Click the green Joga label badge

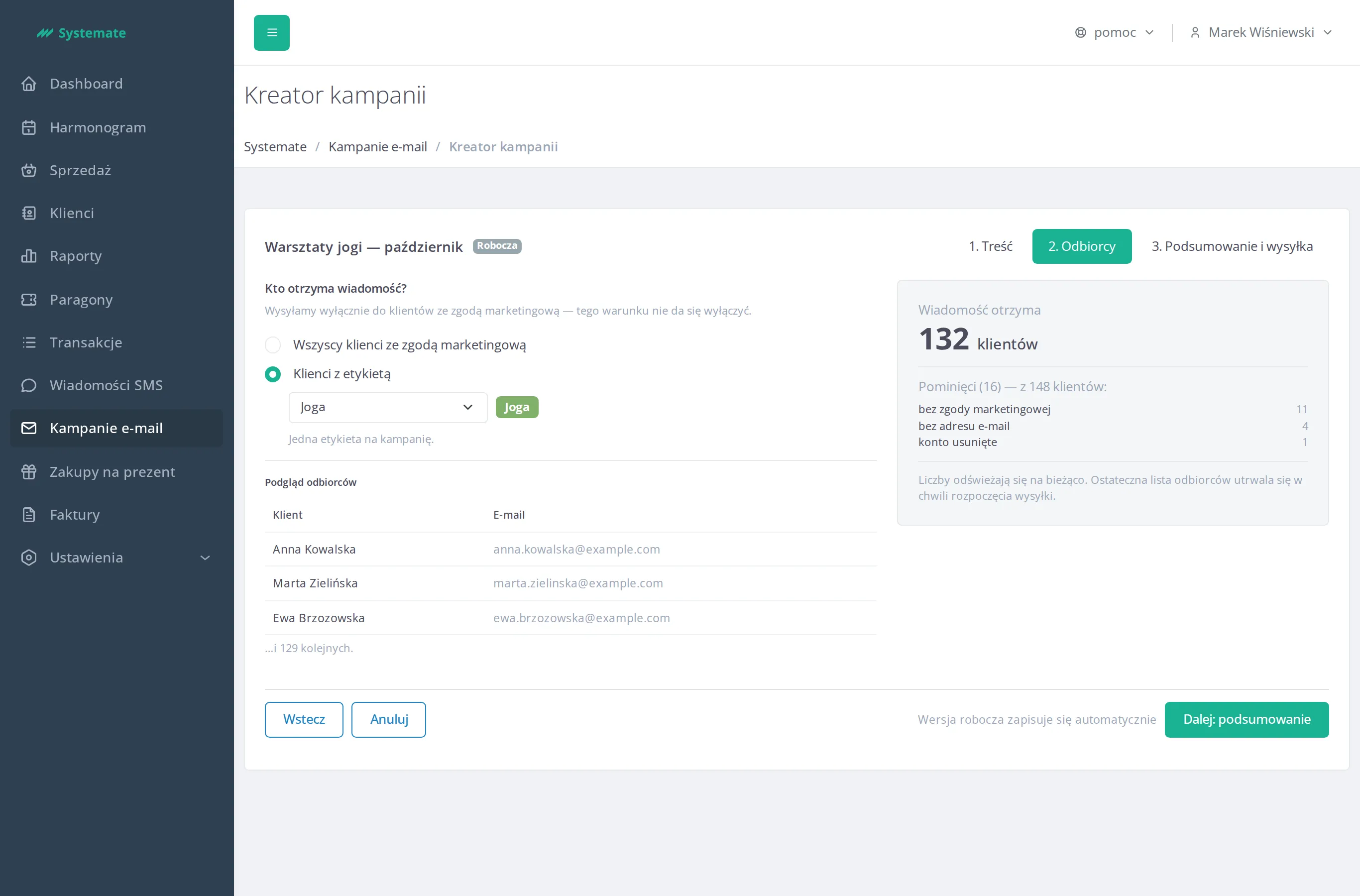click(517, 407)
